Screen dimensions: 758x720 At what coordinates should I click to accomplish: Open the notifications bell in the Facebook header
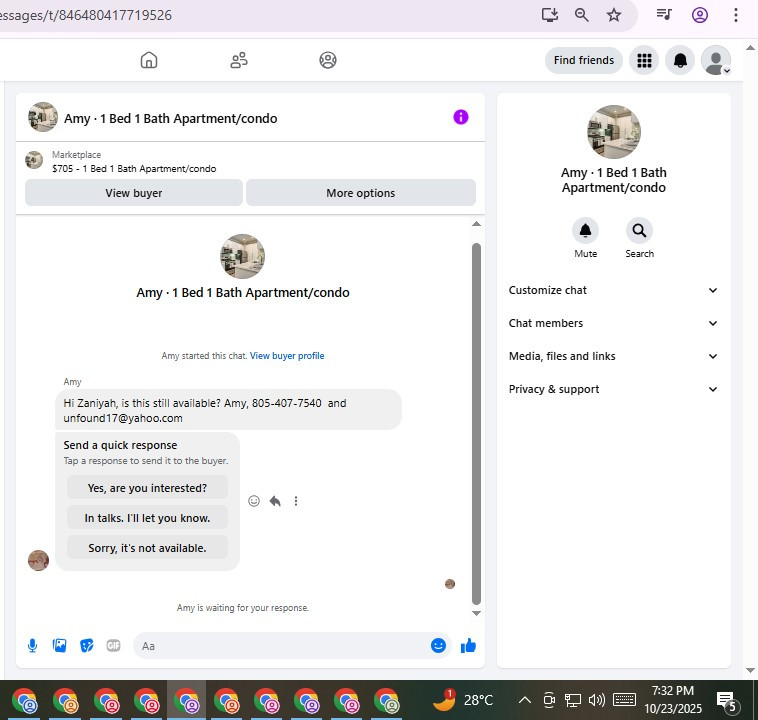(x=680, y=60)
